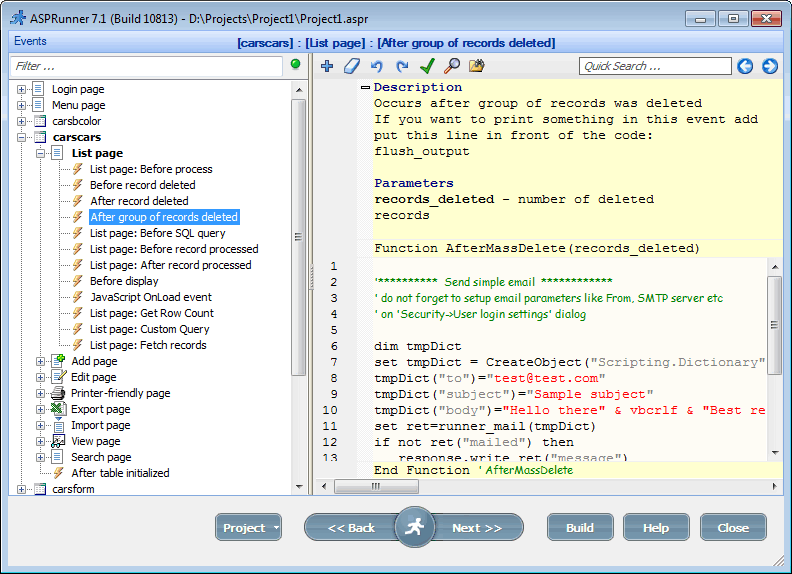Click the blue right arrow search icon

770,66
